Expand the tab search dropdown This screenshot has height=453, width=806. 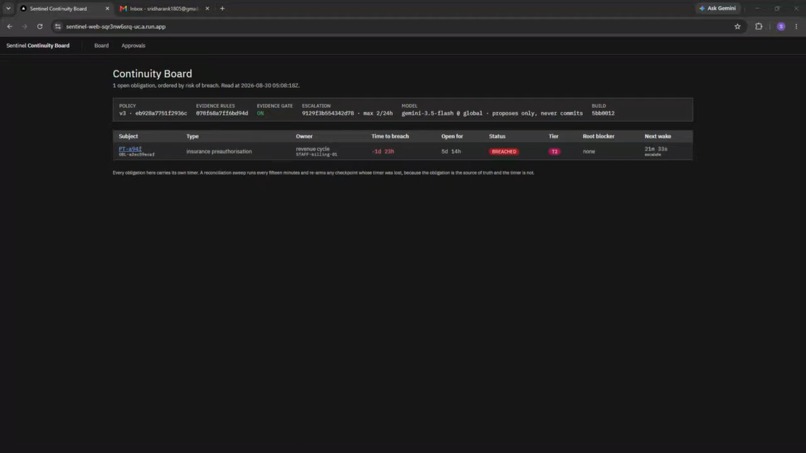(8, 8)
